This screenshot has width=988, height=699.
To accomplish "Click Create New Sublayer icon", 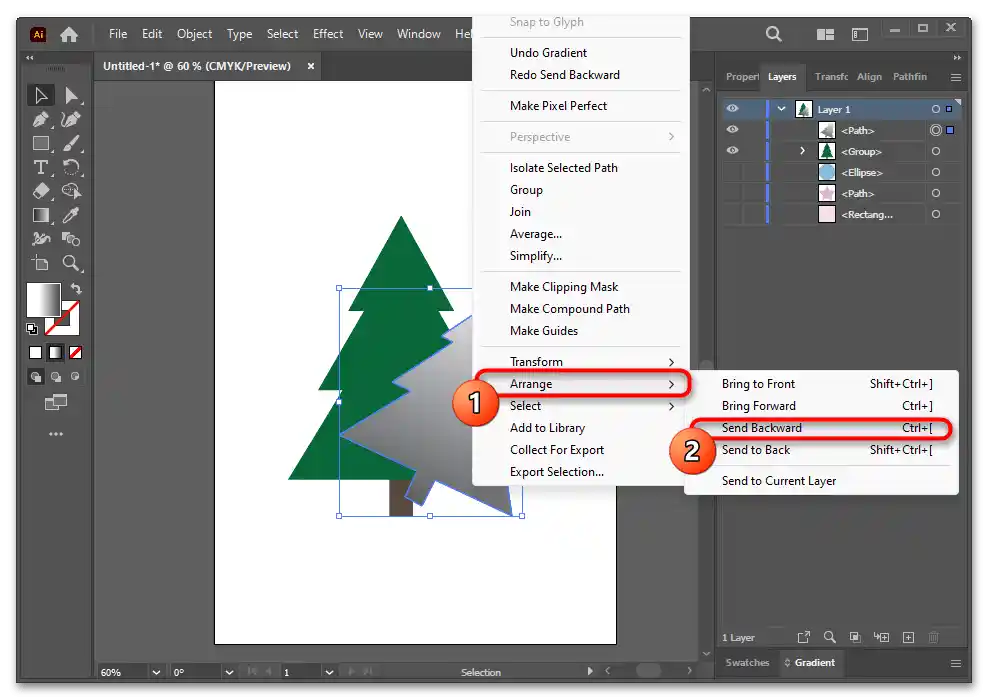I will point(882,637).
